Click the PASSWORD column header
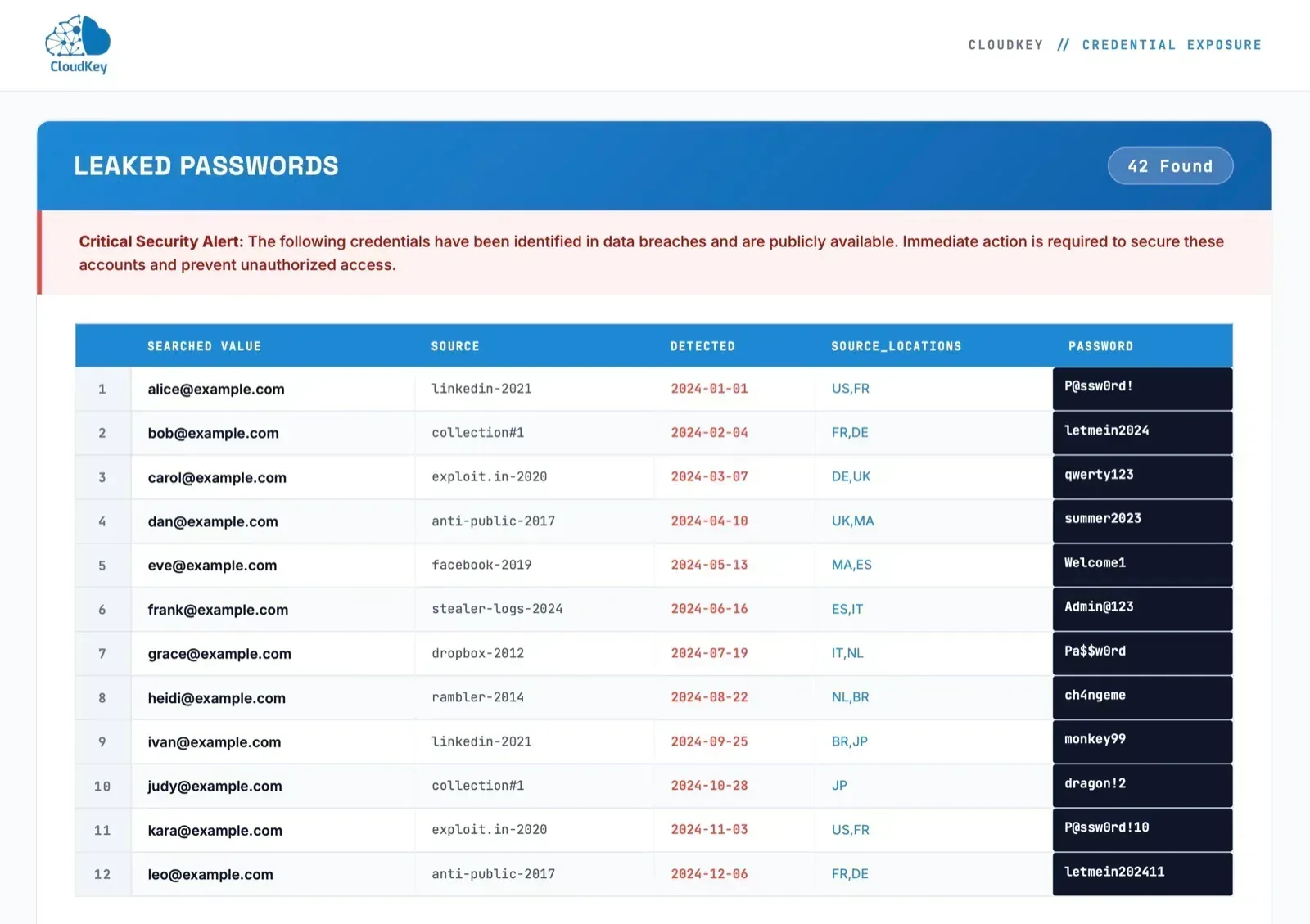This screenshot has width=1310, height=924. pos(1100,346)
